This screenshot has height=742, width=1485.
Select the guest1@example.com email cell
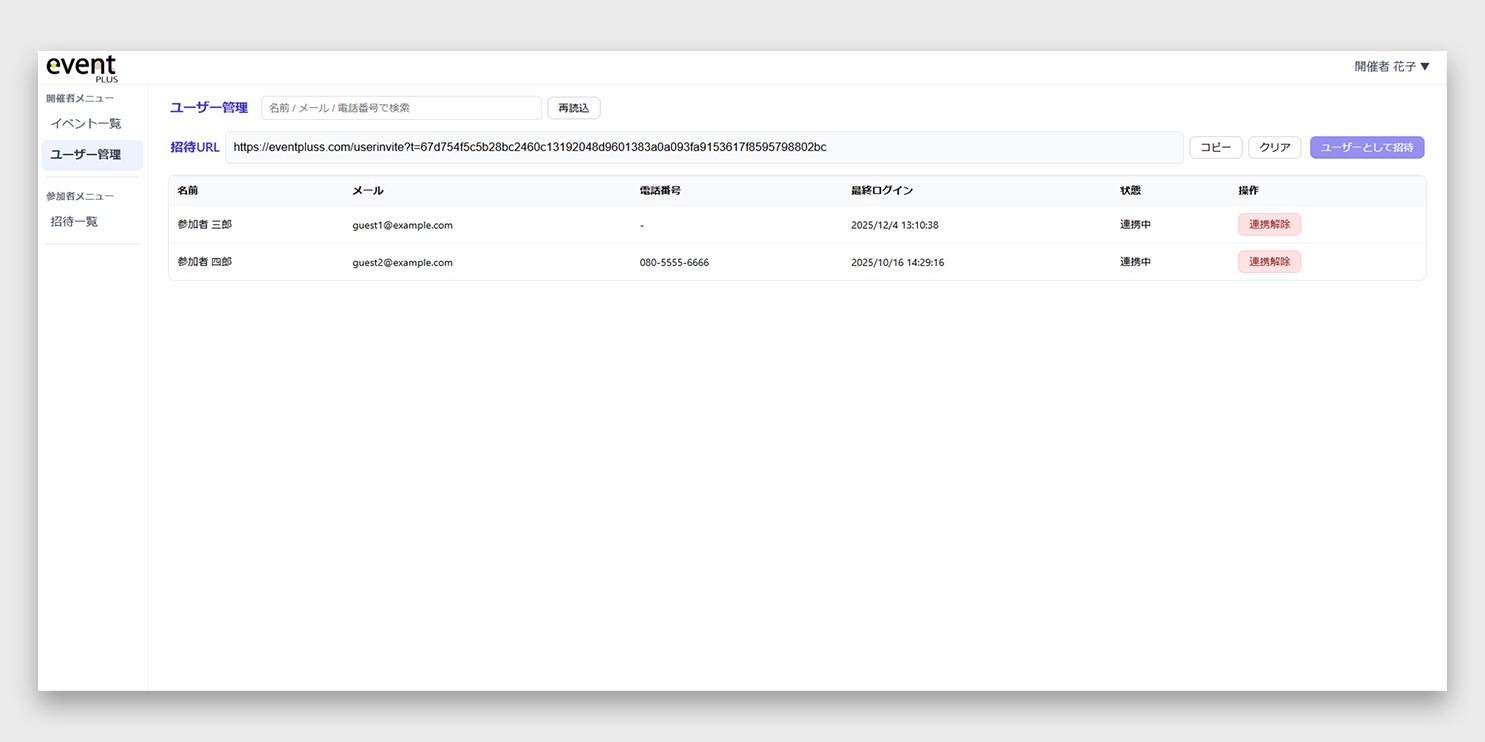[x=402, y=225]
